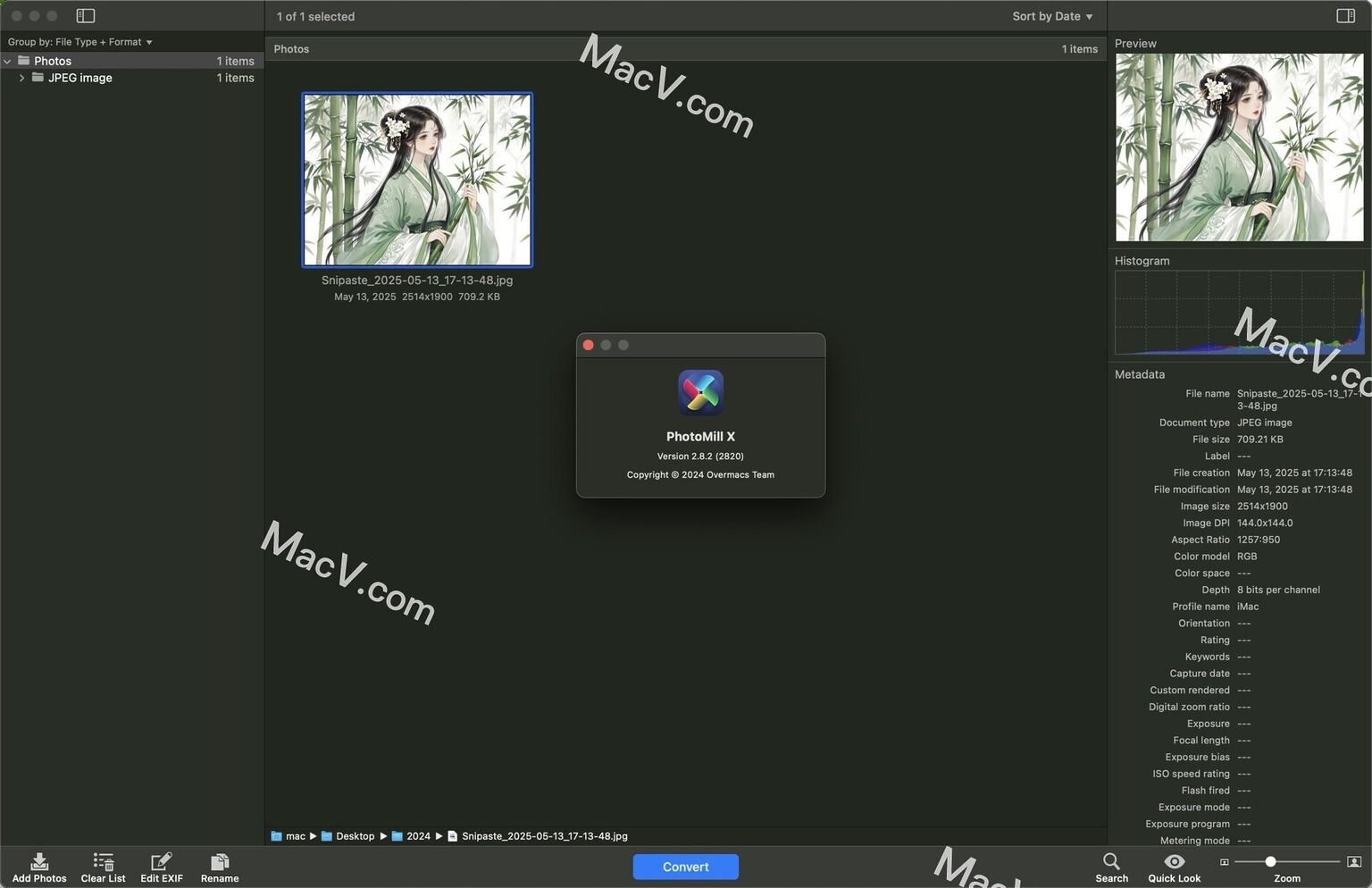Click the Color model value RGB
This screenshot has height=888, width=1372.
[1247, 556]
